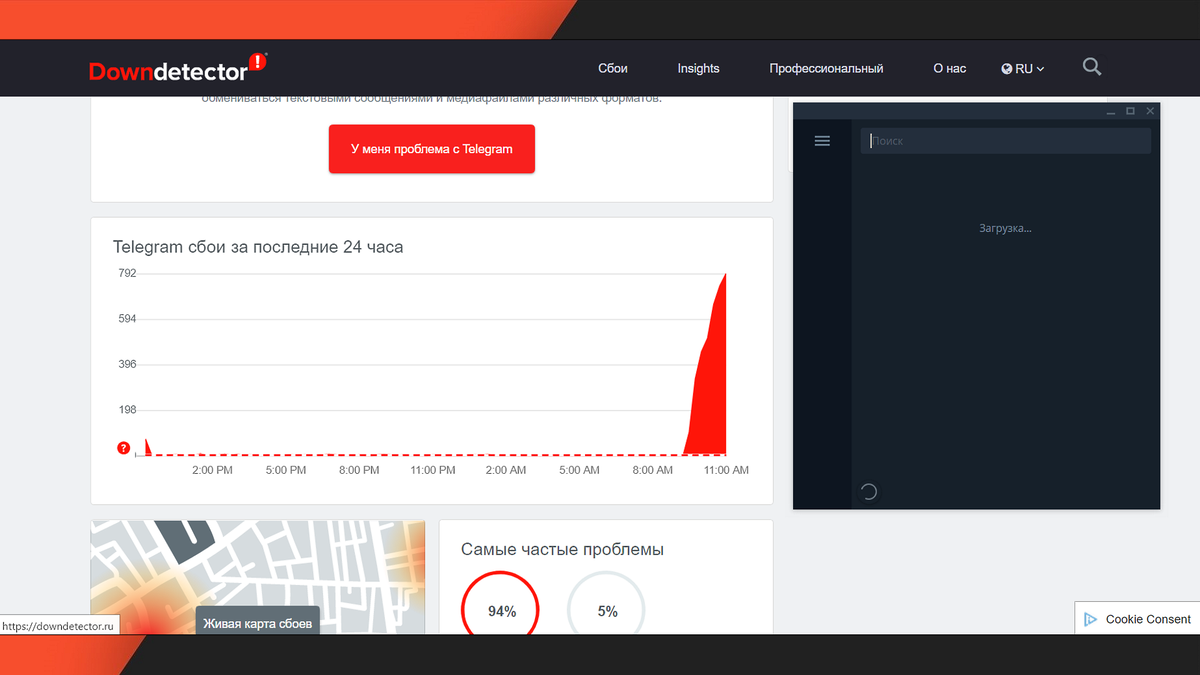The width and height of the screenshot is (1200, 675).
Task: Click the 594 axis value
Action: coord(127,319)
